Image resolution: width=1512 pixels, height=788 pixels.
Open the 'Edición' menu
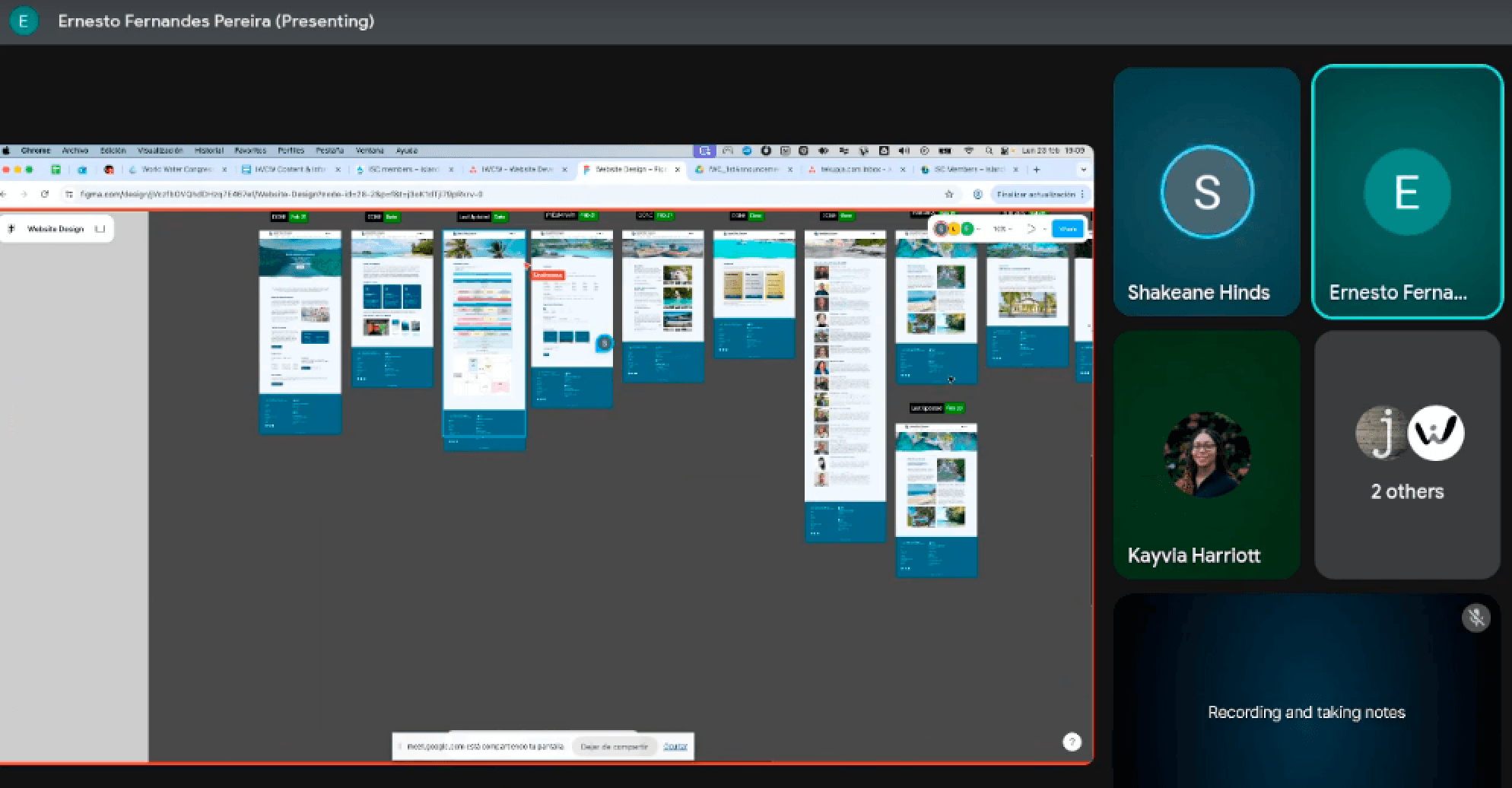click(x=113, y=151)
